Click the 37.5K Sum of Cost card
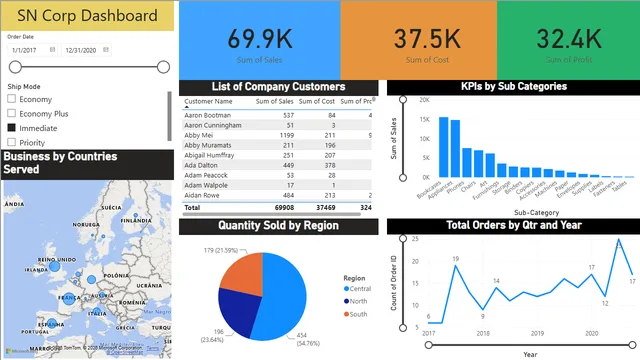 [x=419, y=40]
